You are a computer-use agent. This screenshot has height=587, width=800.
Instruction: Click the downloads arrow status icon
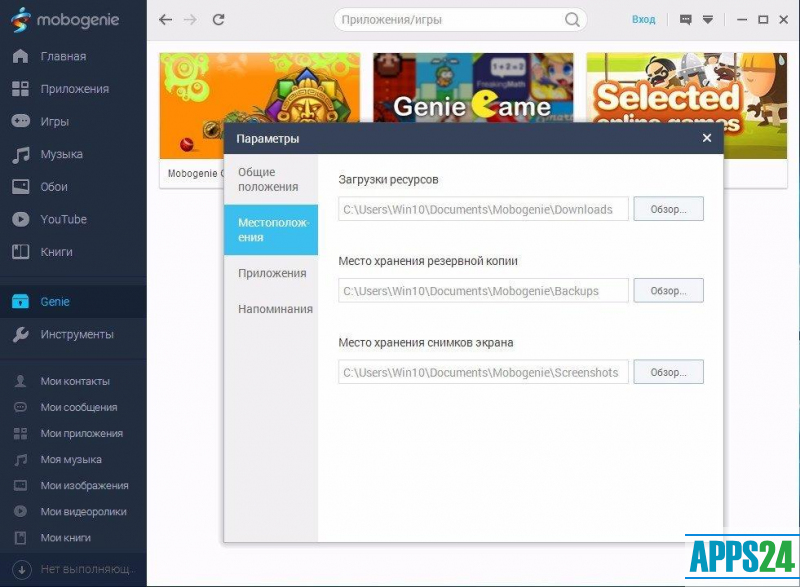point(22,570)
